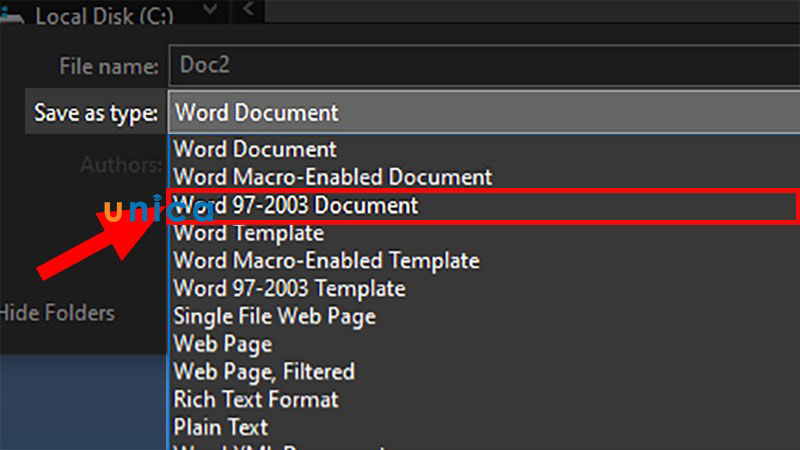800x450 pixels.
Task: Pick Word 97-2003 Template from list
Action: pos(289,289)
